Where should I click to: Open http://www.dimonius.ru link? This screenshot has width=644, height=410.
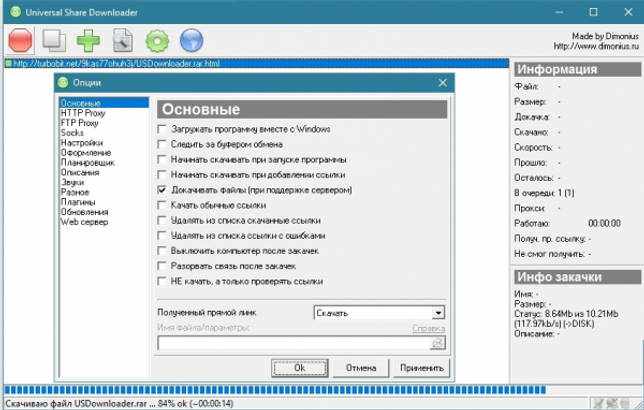click(x=596, y=46)
